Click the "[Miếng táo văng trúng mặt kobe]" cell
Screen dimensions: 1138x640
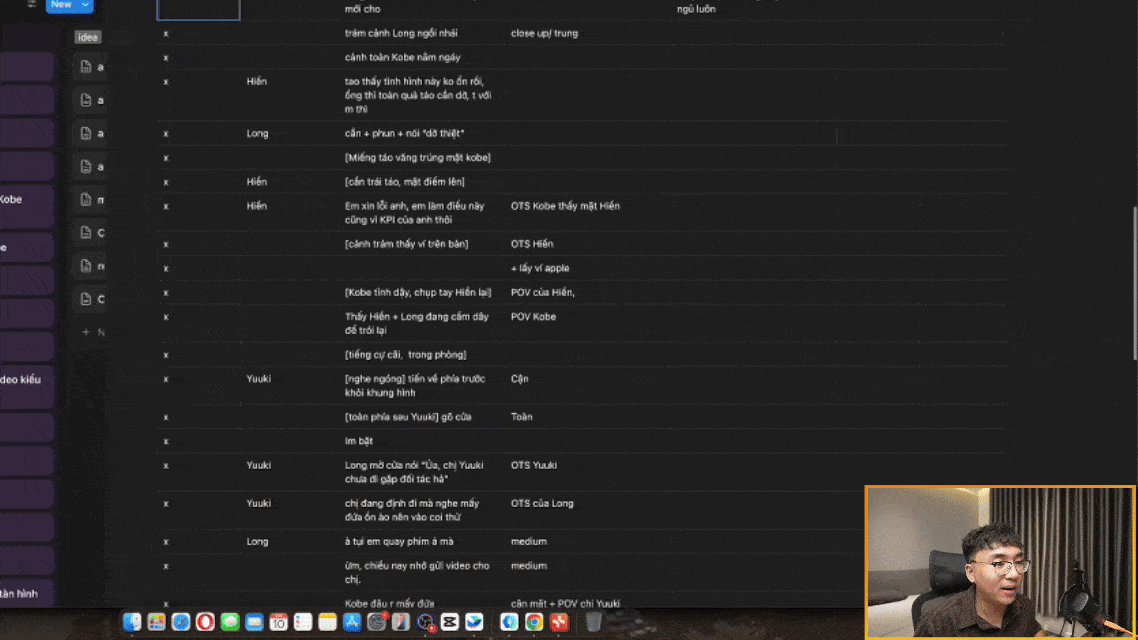[x=417, y=158]
